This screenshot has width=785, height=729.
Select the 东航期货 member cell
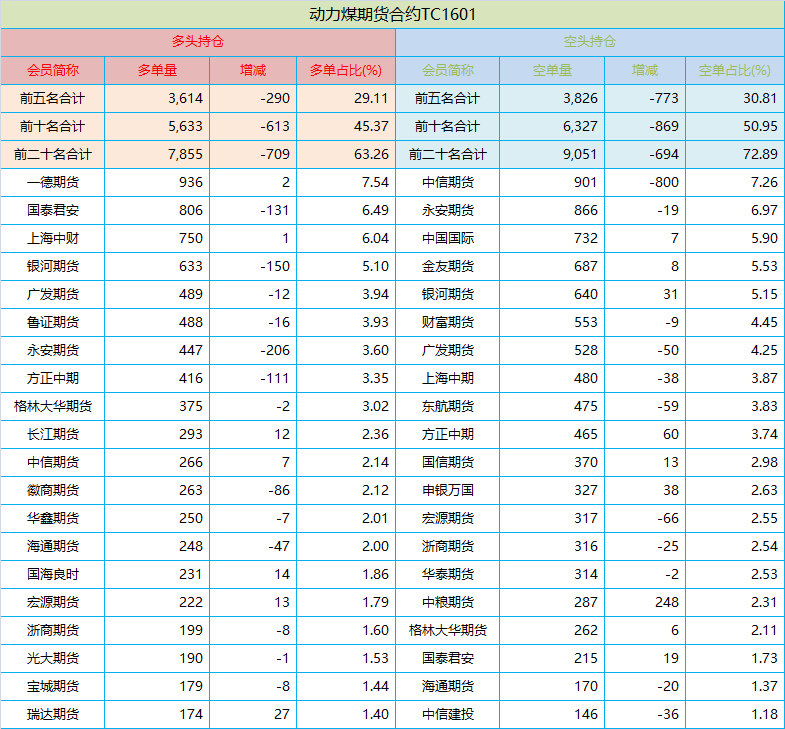pyautogui.click(x=448, y=406)
